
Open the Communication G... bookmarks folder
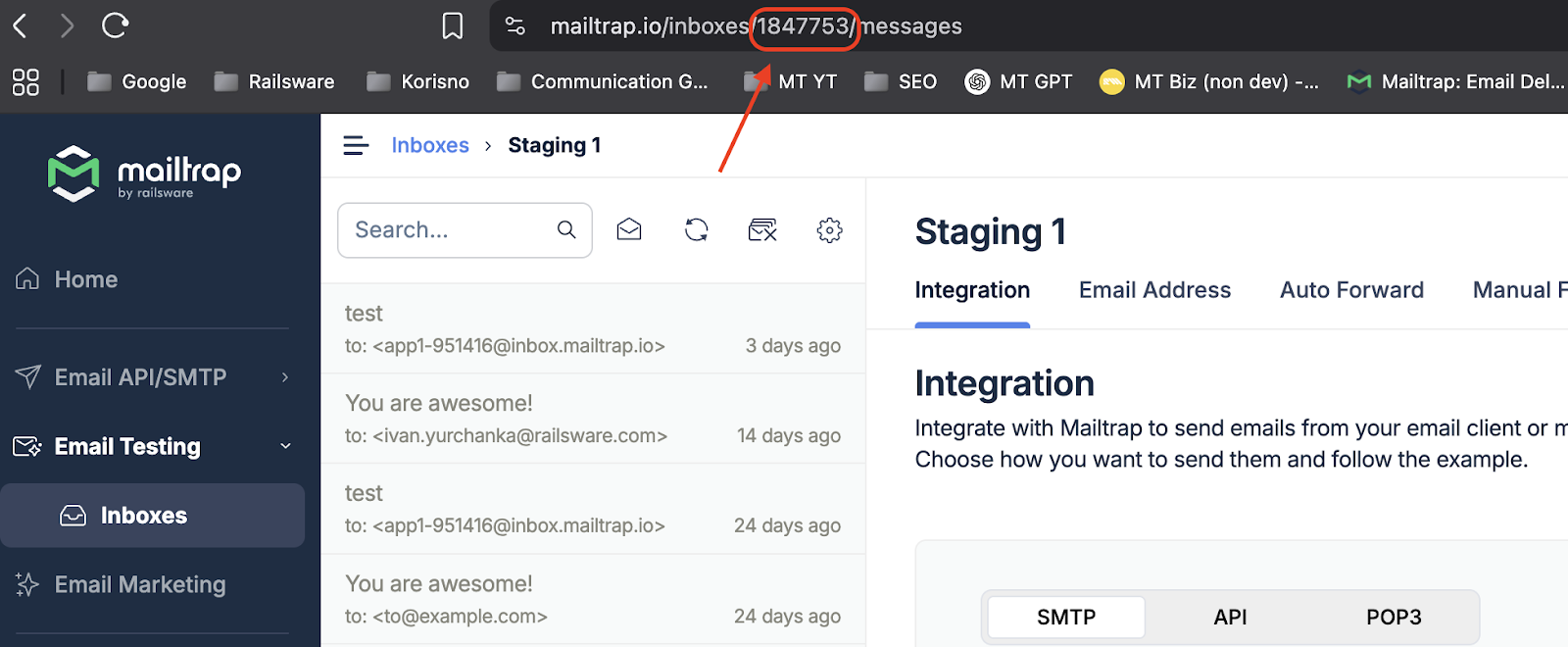tap(603, 82)
